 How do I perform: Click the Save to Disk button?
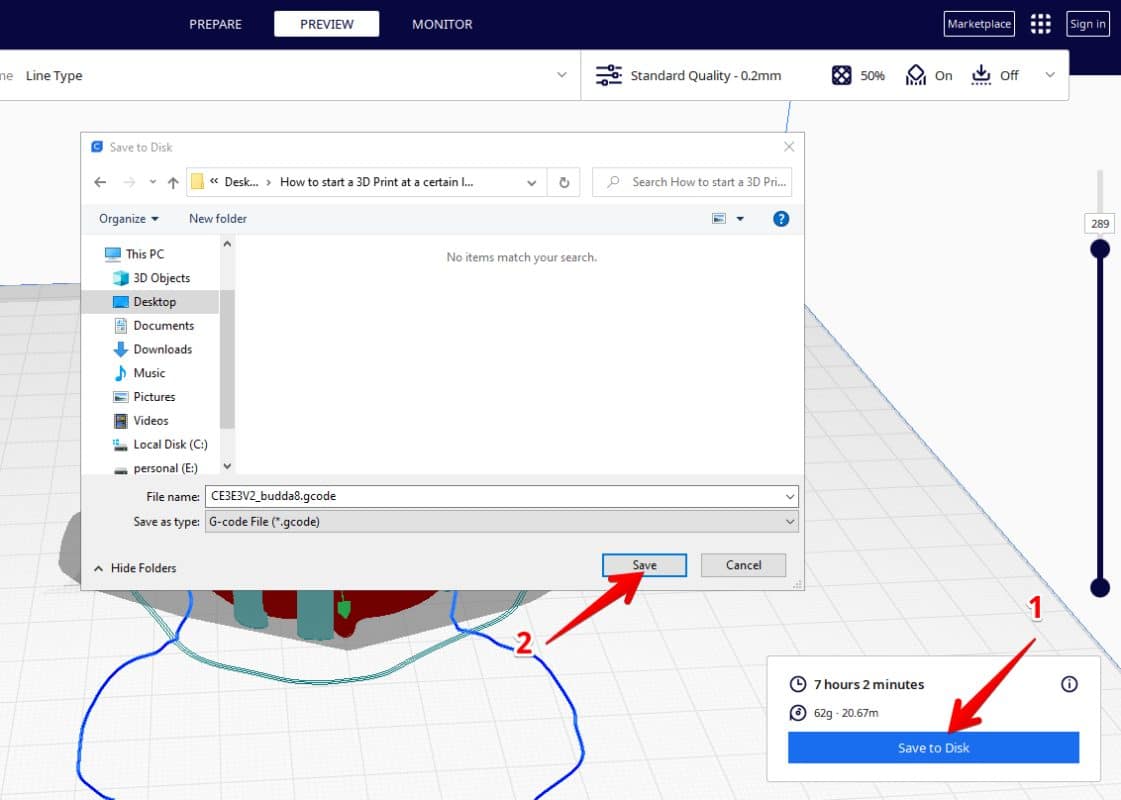932,747
